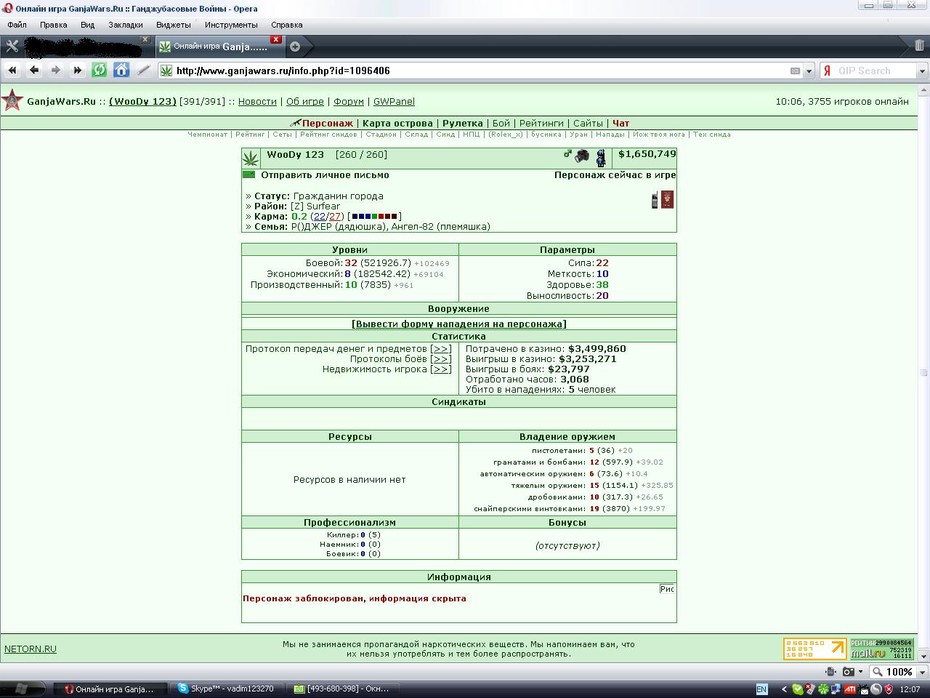Image resolution: width=930 pixels, height=698 pixels.
Task: Open the Opera panels wrench icon
Action: click(12, 46)
